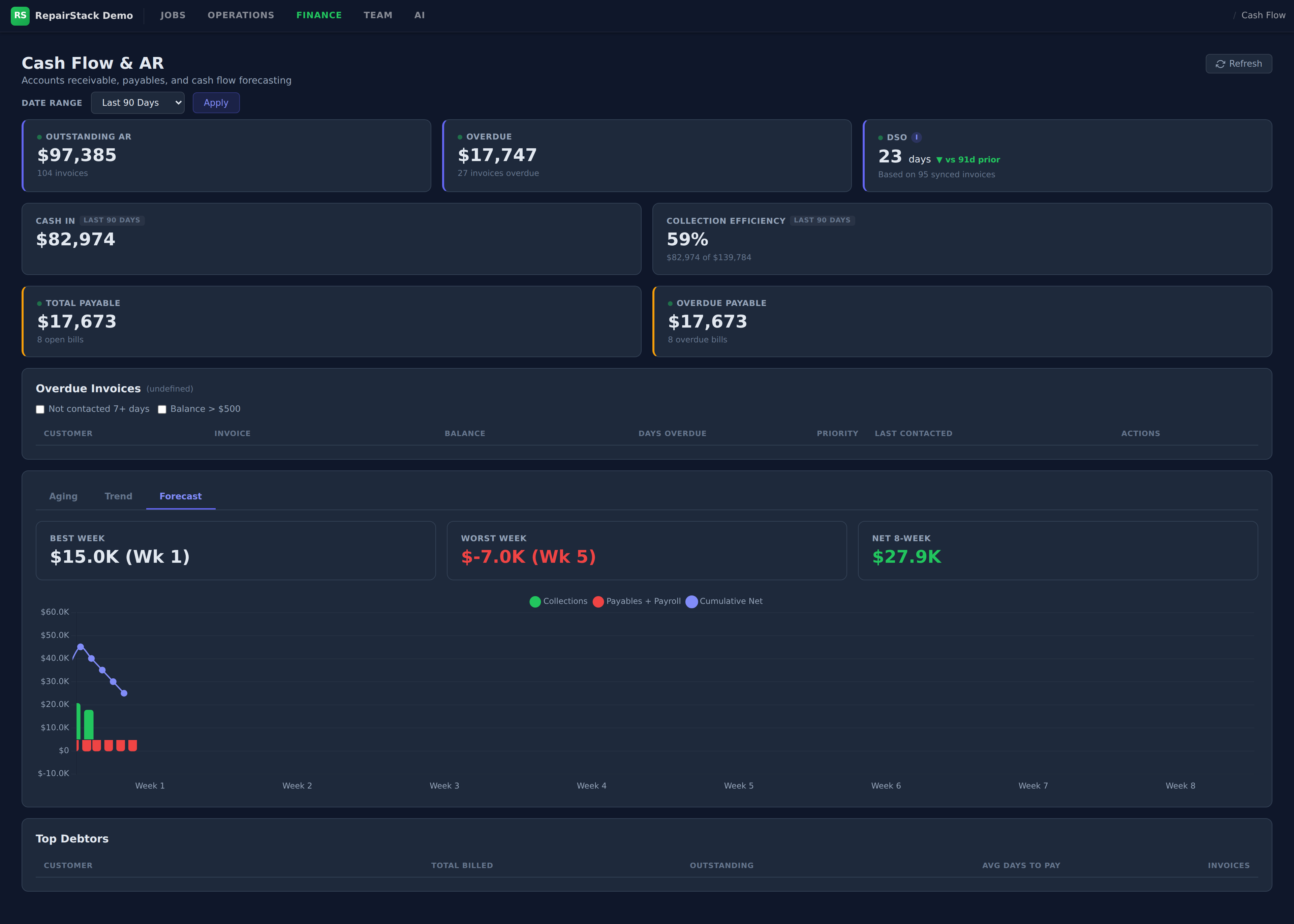Toggle Payables + Payroll legend marker
The width and height of the screenshot is (1294, 924).
[598, 602]
